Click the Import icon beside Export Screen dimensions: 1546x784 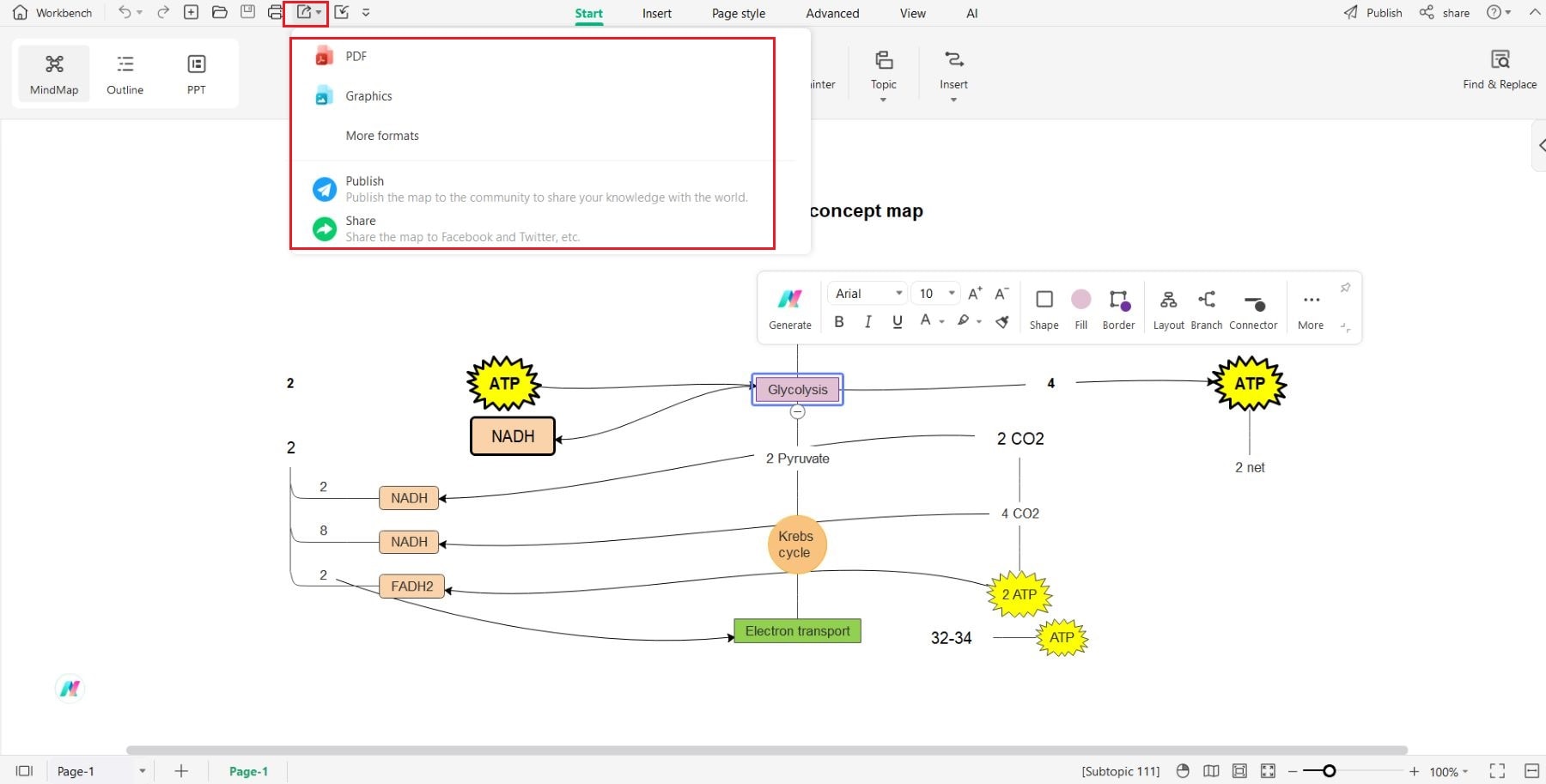(341, 12)
